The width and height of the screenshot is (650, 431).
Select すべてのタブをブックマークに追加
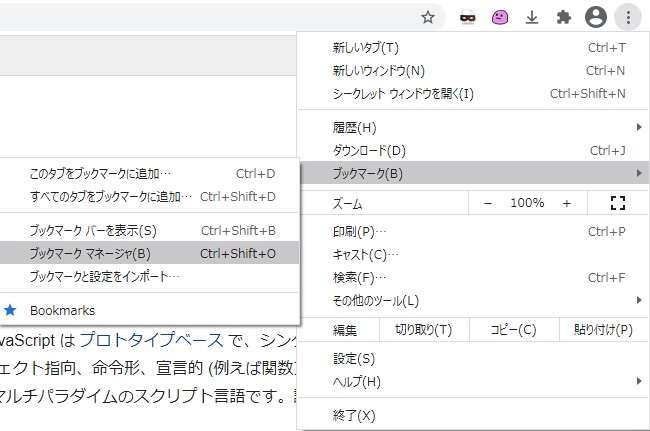149,196
